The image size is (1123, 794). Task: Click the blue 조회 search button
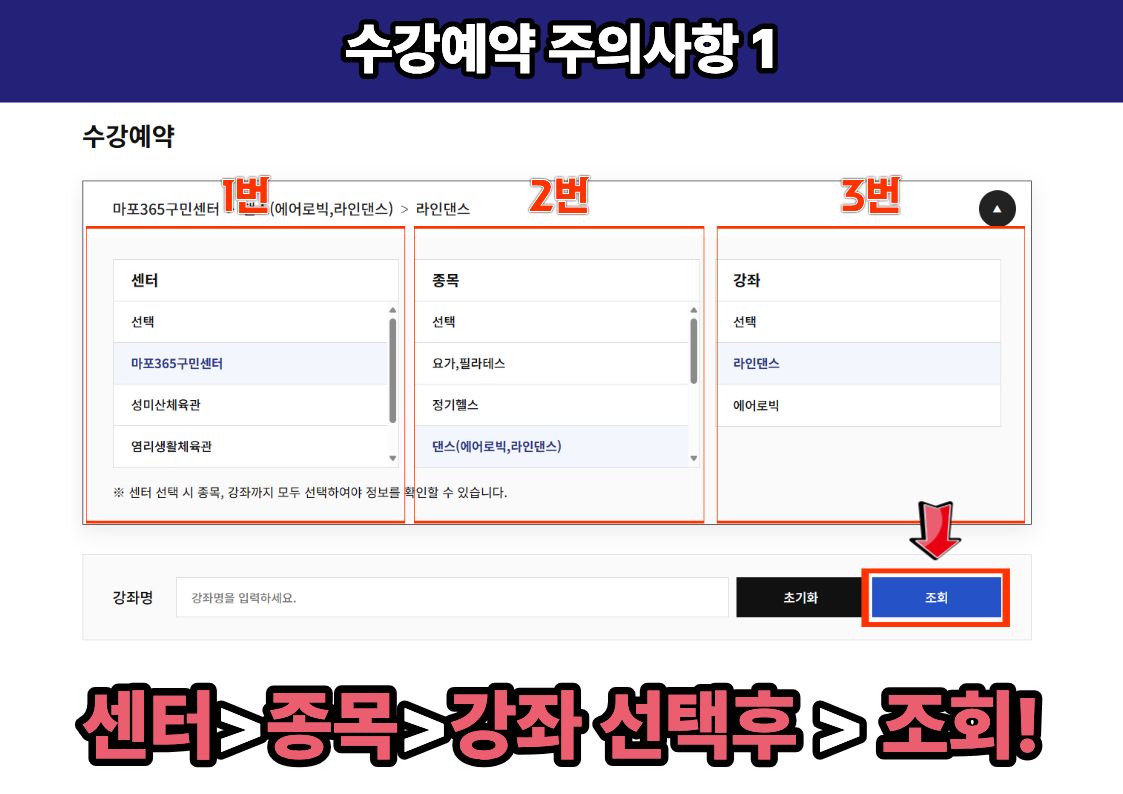coord(936,598)
